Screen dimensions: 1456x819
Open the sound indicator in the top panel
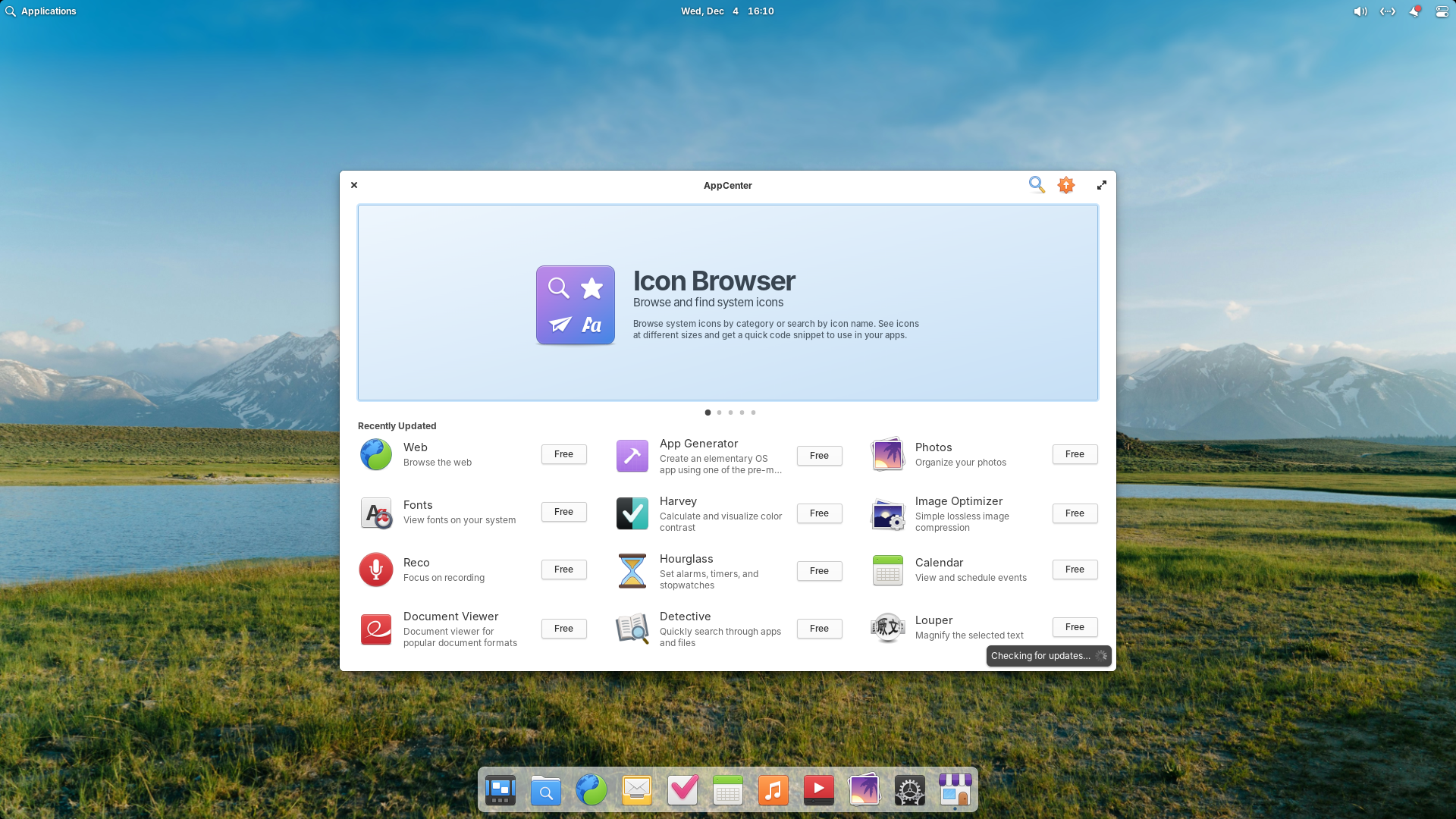pos(1360,11)
